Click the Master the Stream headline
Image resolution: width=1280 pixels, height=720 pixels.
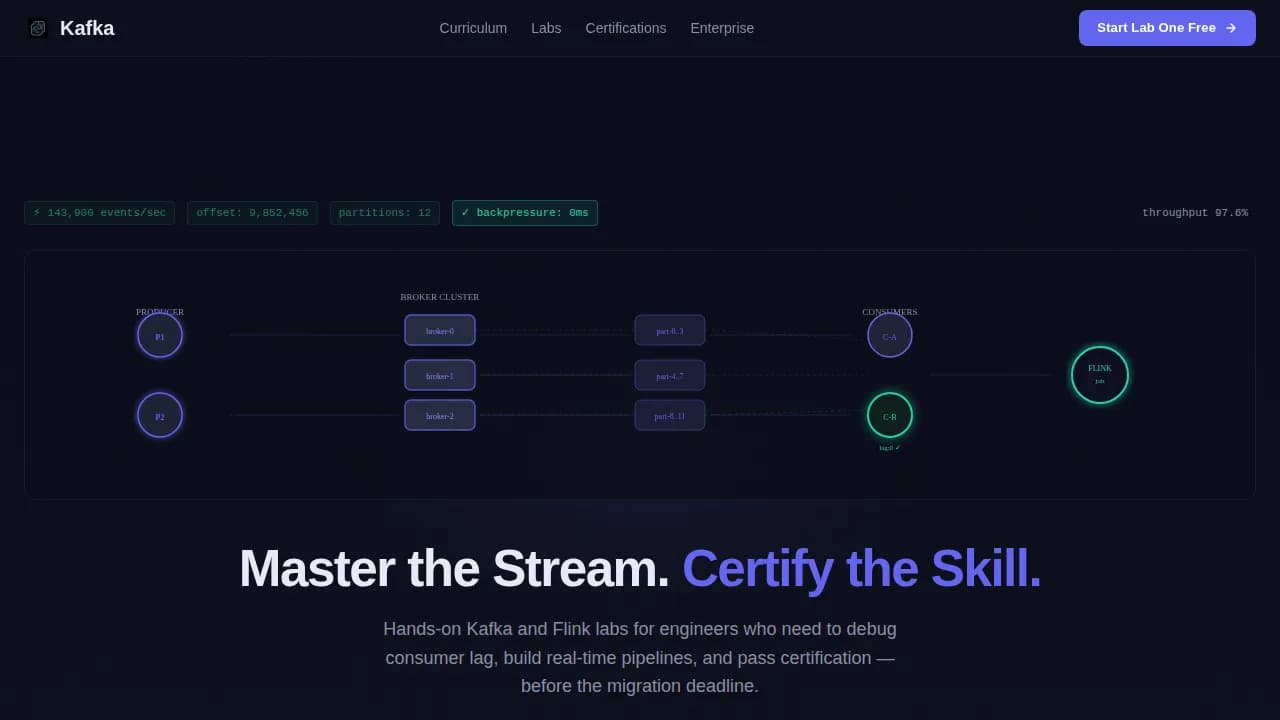[x=454, y=568]
